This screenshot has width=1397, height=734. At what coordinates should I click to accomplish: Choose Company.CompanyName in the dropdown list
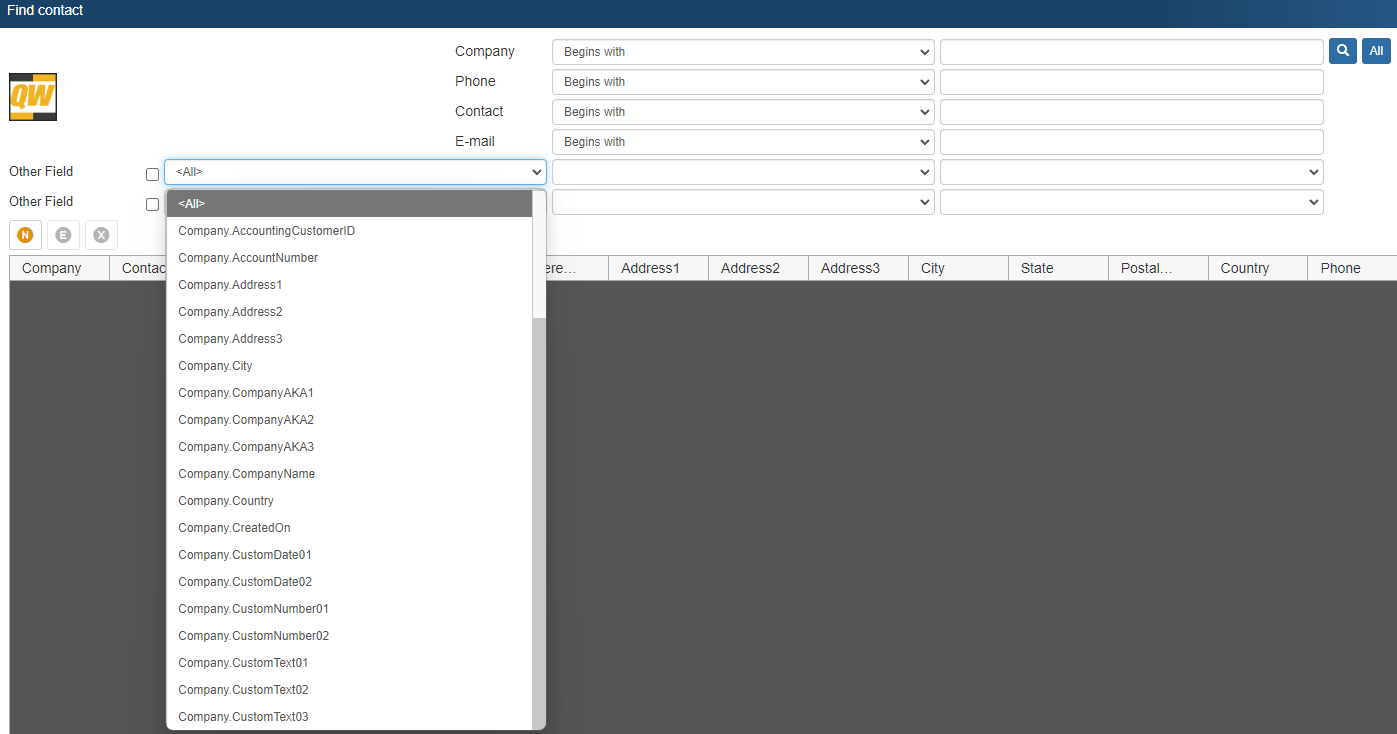coord(246,474)
